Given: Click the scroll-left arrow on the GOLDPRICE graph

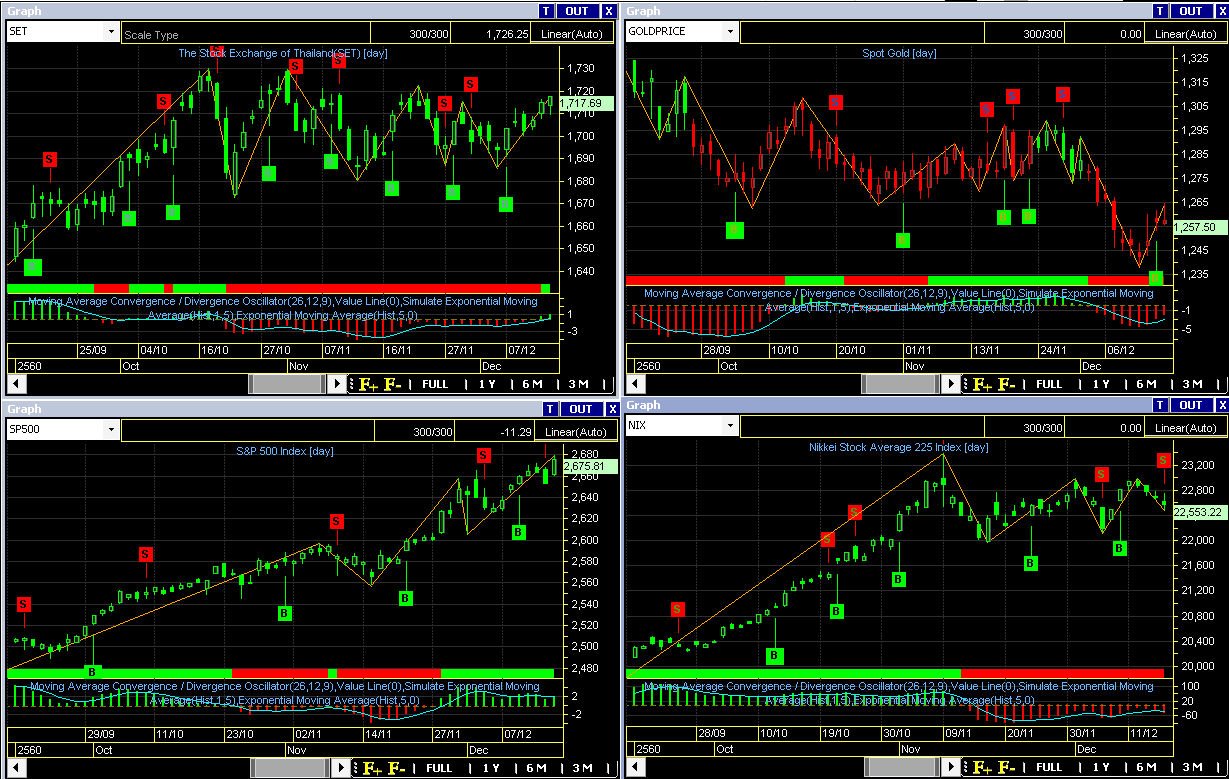Looking at the screenshot, I should [x=634, y=385].
